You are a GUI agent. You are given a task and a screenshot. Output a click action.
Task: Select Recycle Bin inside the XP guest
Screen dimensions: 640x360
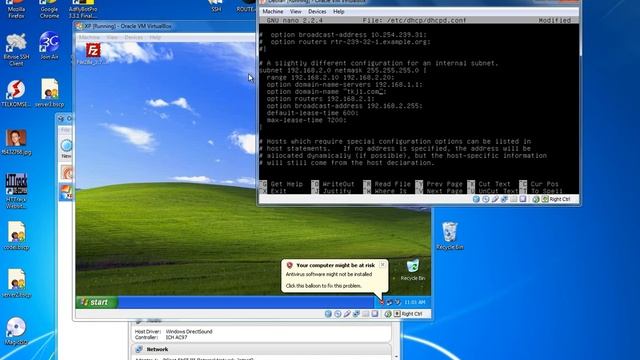[413, 269]
